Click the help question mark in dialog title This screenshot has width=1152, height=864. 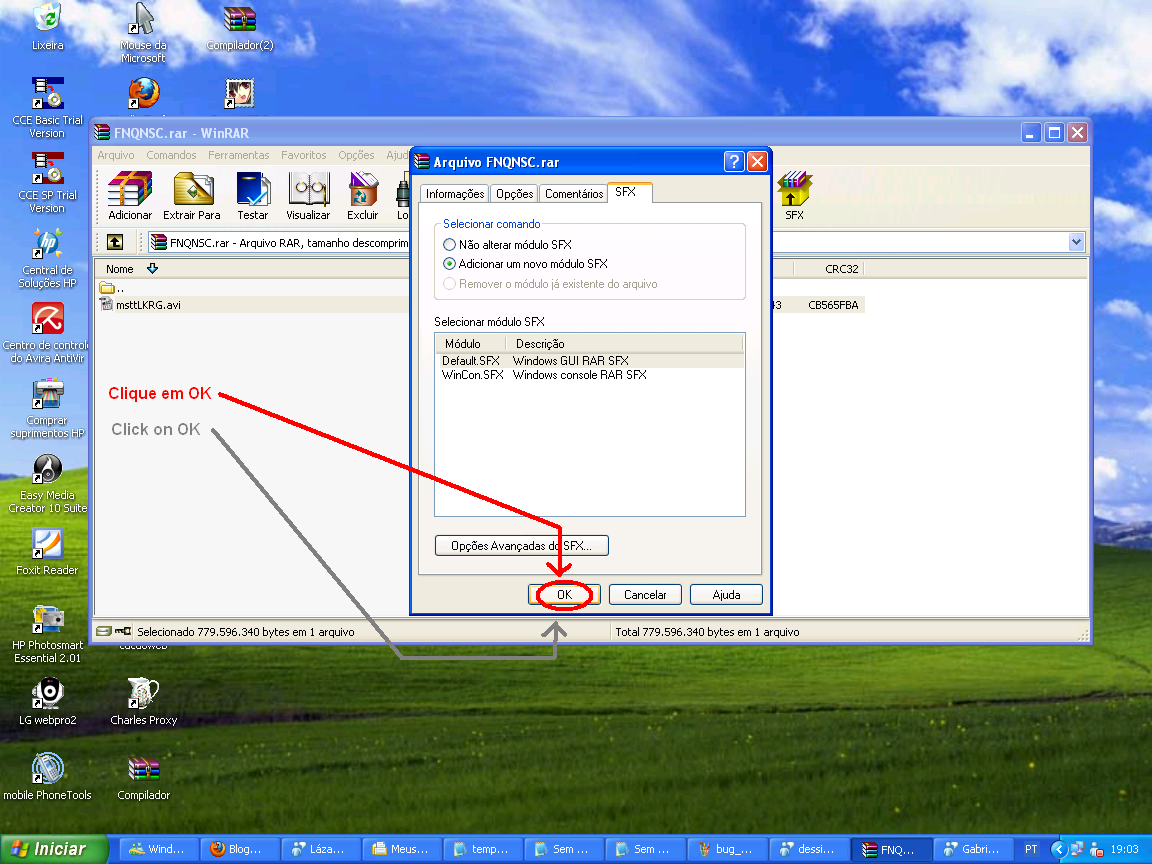pos(733,162)
